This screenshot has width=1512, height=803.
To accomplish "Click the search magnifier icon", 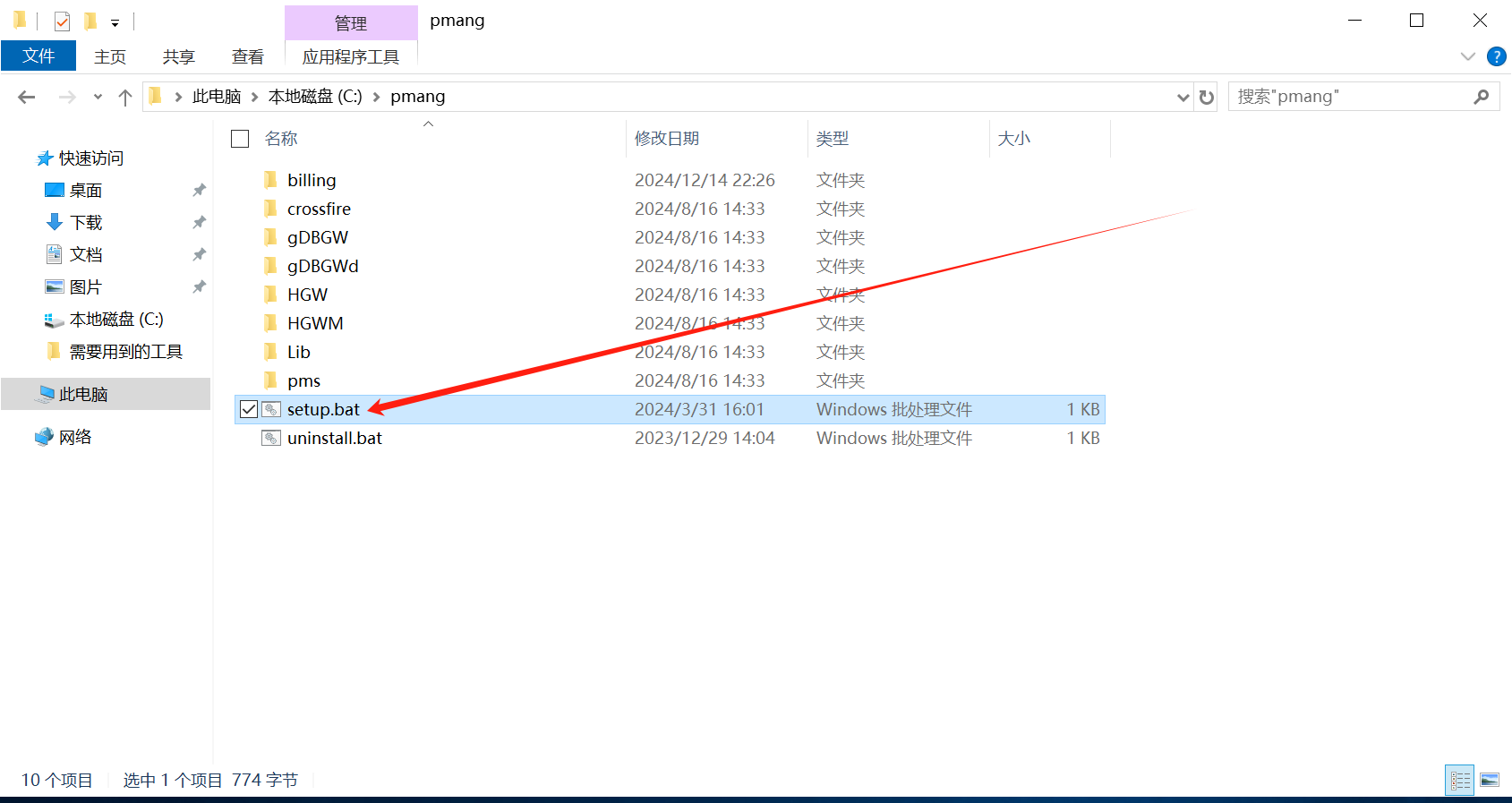I will 1482,97.
